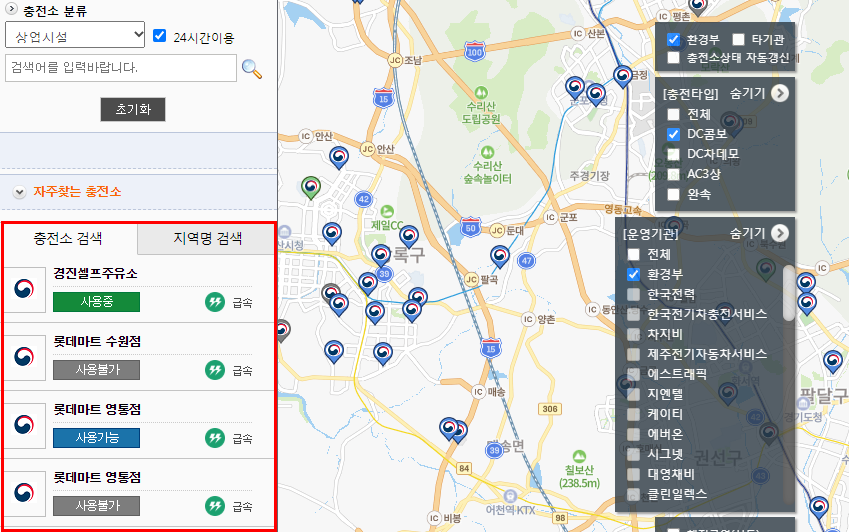Click the 급속 icon in 롯데마트 수원점 row

215,370
